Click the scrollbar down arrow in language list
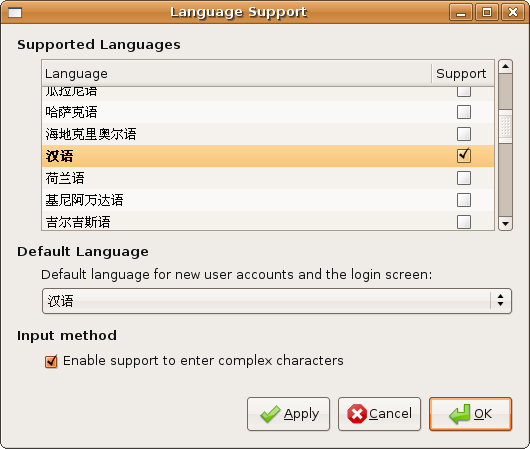This screenshot has width=530, height=449. pyautogui.click(x=505, y=223)
